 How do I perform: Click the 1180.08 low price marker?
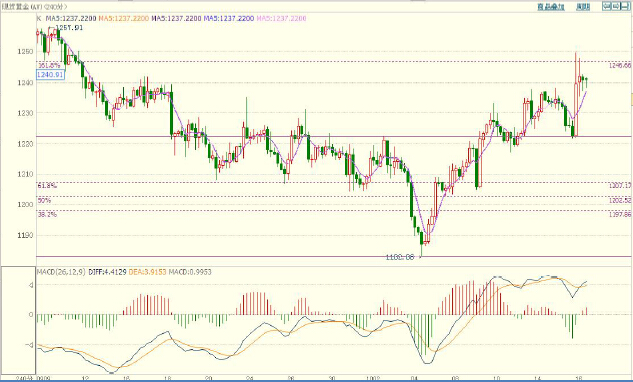pos(400,257)
